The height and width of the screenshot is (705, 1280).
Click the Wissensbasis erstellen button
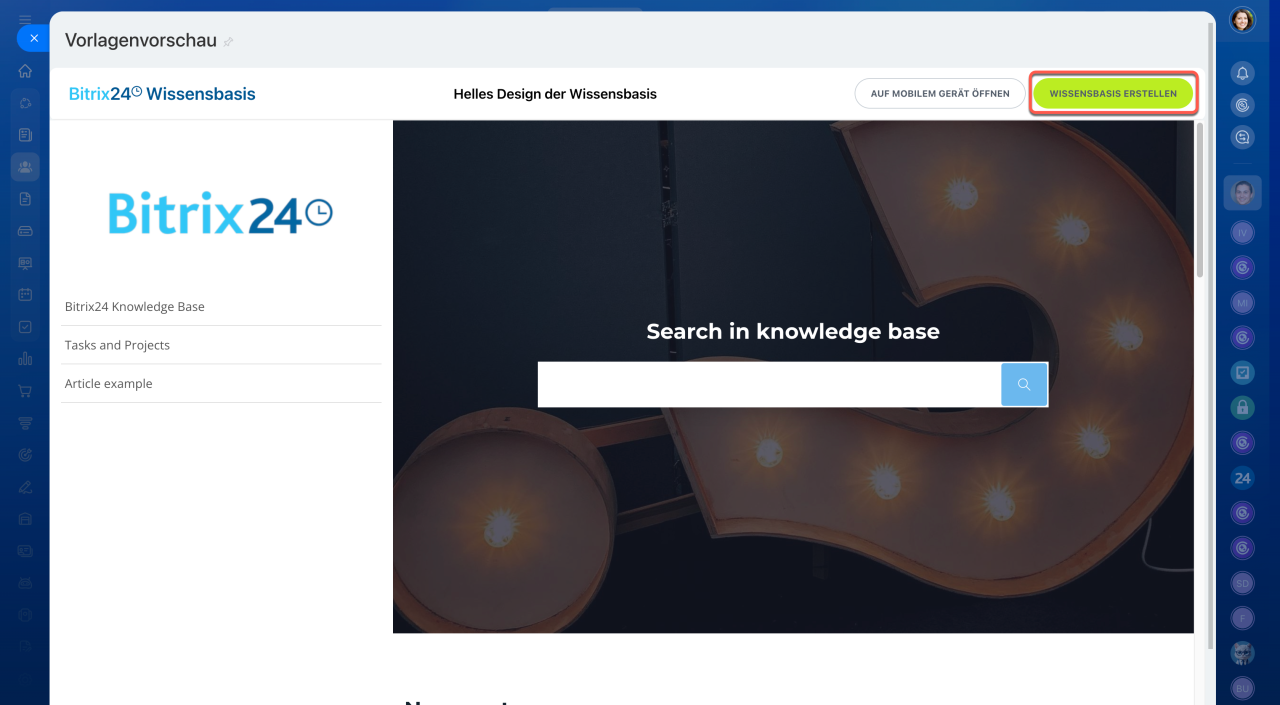(1113, 94)
